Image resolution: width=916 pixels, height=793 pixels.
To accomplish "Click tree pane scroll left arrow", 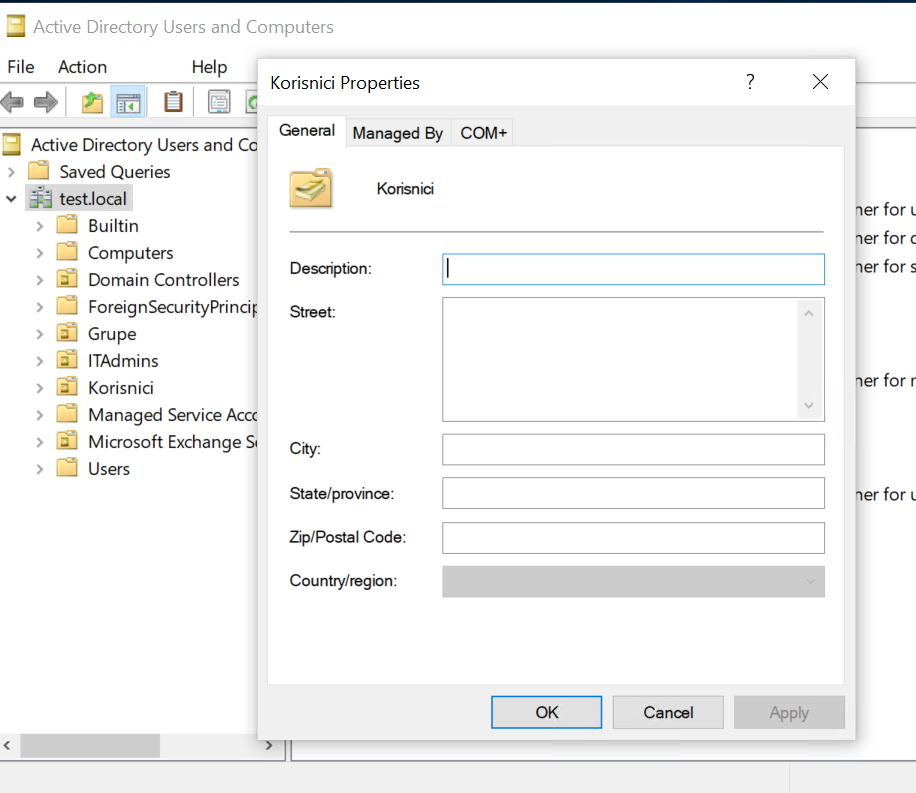I will (x=7, y=745).
